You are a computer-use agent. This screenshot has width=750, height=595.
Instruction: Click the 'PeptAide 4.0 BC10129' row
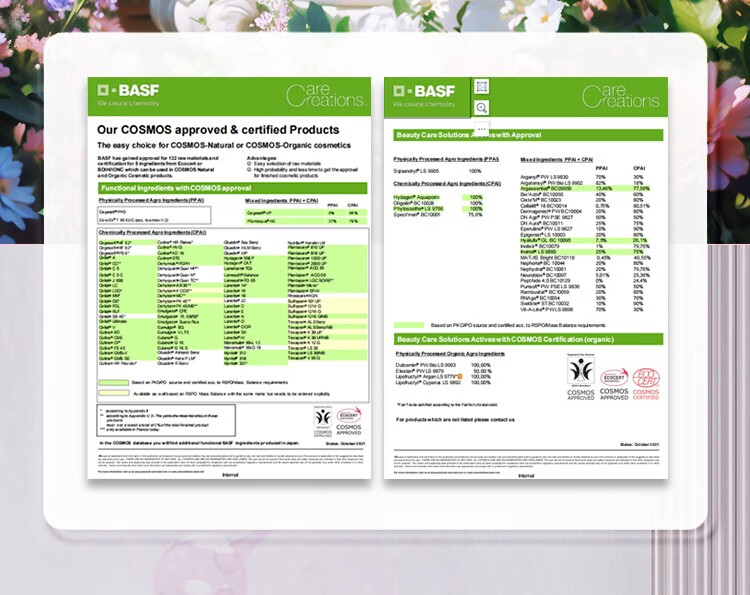584,281
